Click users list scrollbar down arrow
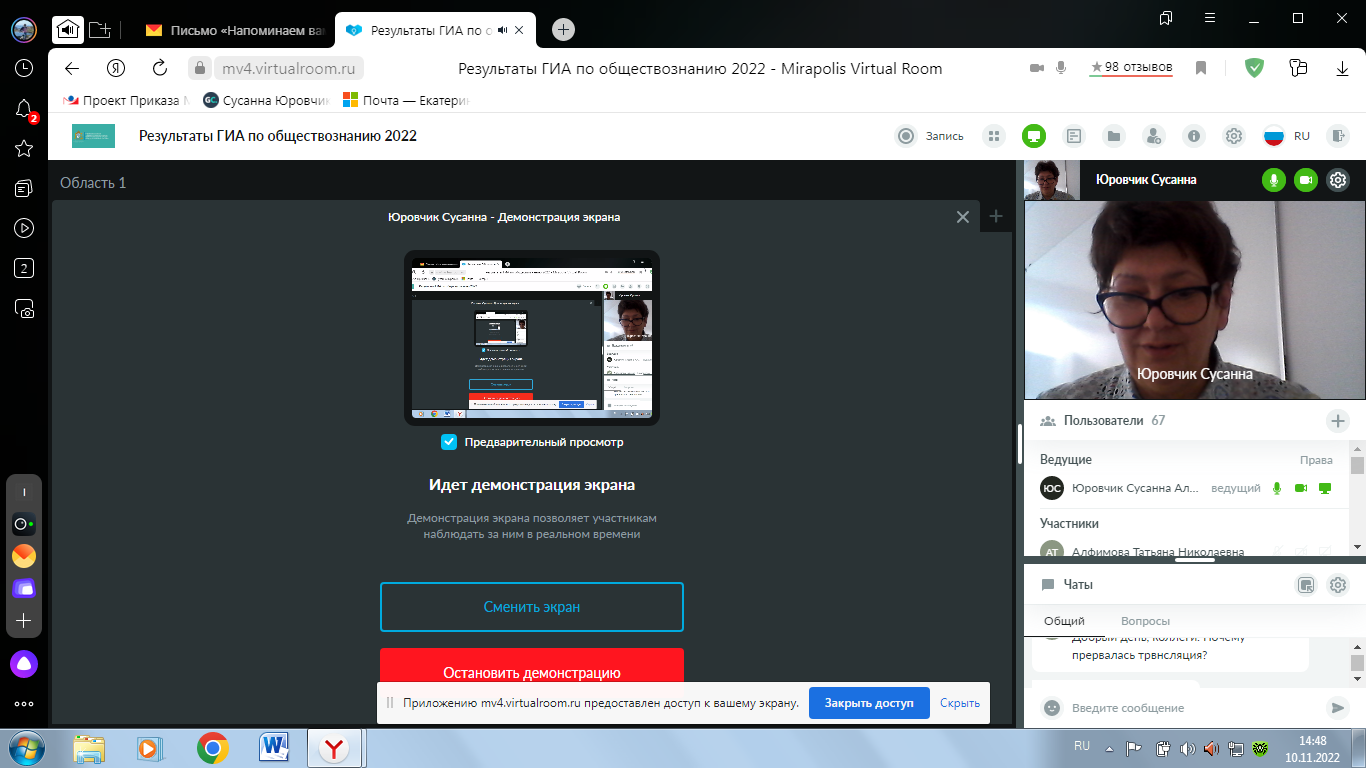Viewport: 1366px width, 768px height. tap(1357, 547)
